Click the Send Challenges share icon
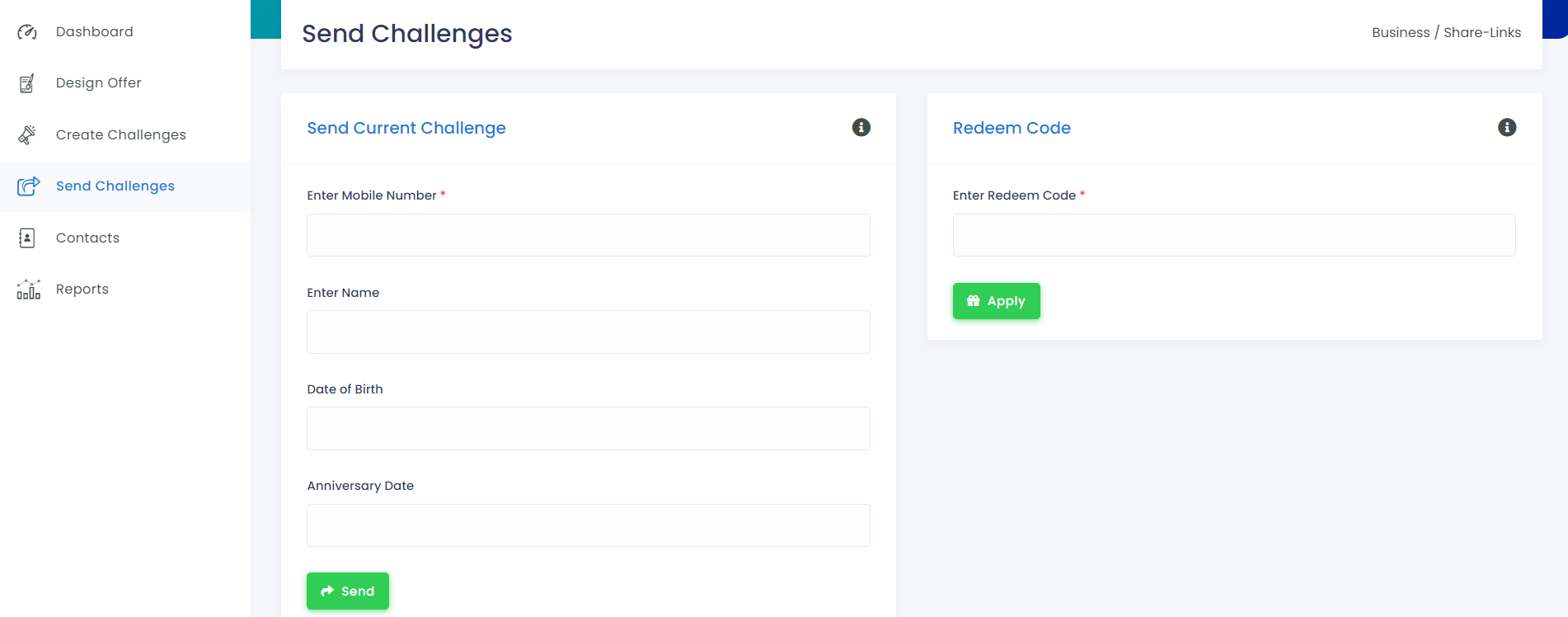Image resolution: width=1568 pixels, height=617 pixels. [28, 186]
